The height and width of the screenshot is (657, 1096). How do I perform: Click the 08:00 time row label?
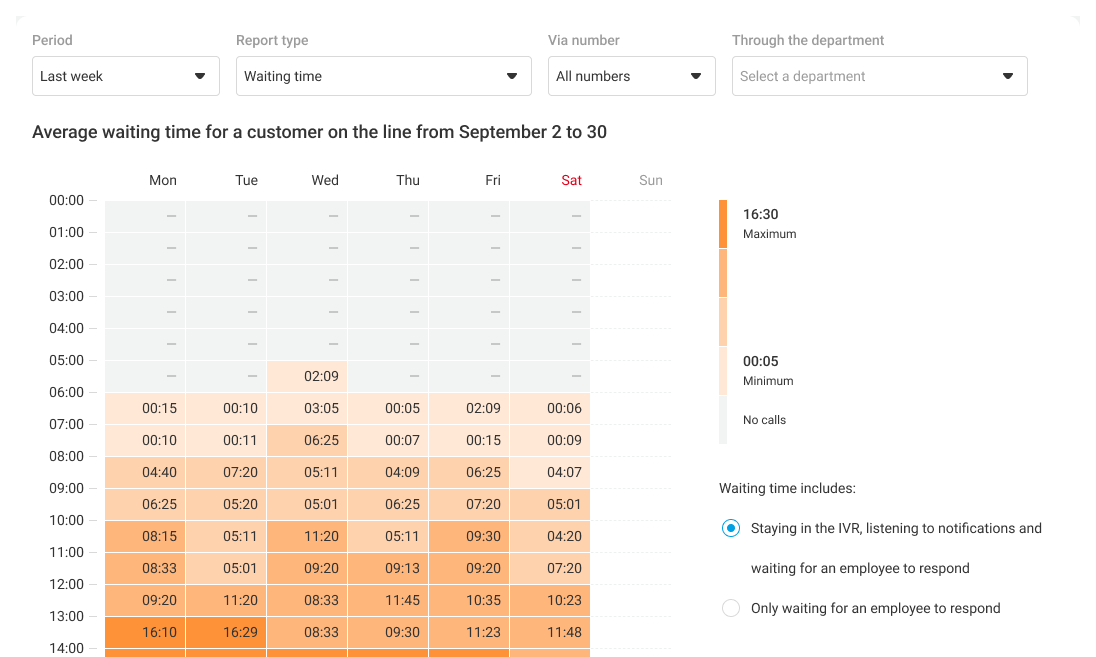[x=66, y=456]
